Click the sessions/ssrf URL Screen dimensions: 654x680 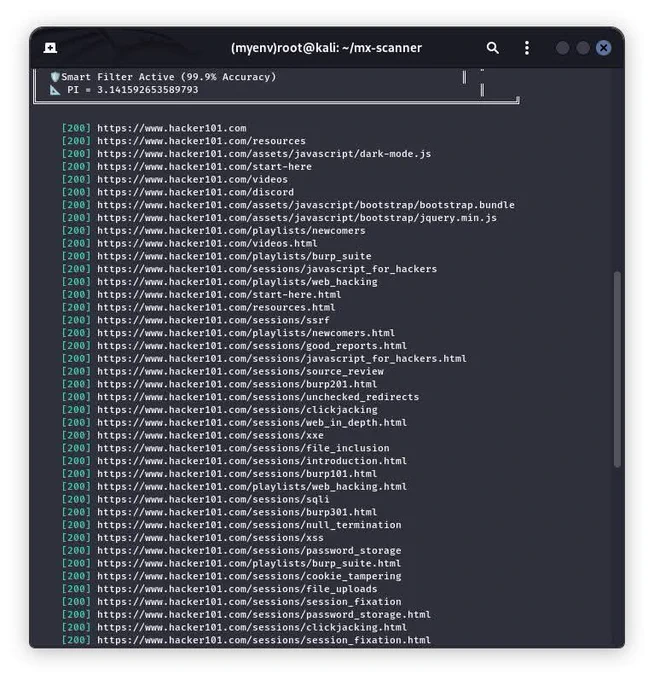(213, 320)
